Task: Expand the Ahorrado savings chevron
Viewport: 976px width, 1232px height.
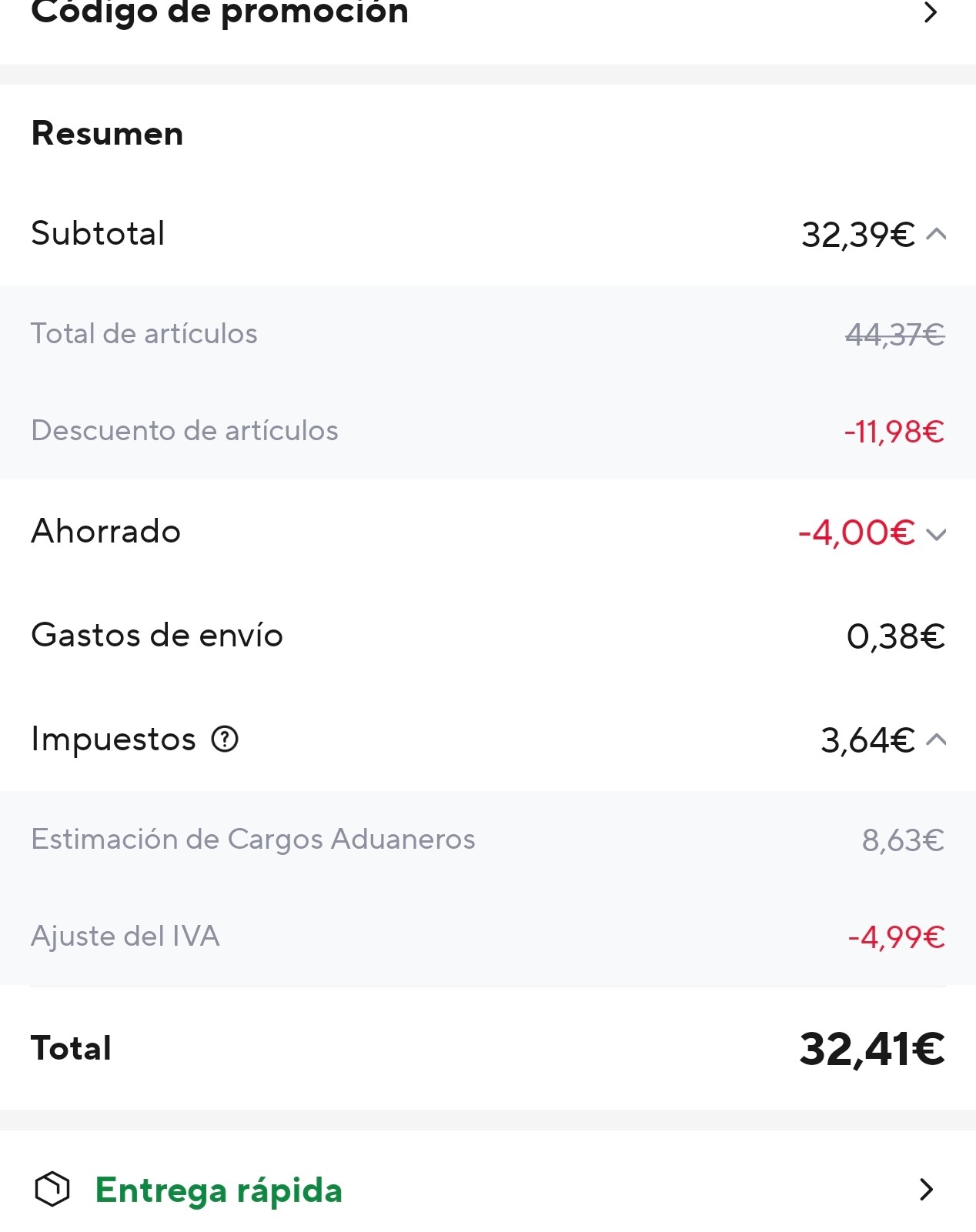Action: click(936, 534)
